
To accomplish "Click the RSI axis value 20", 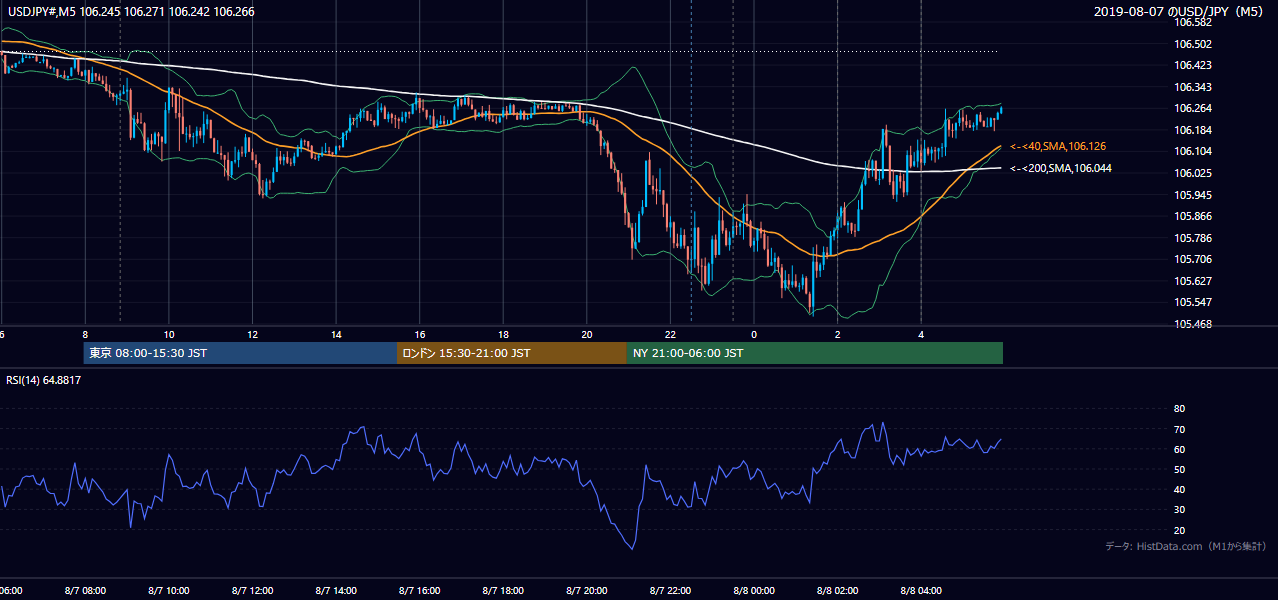I will (1179, 530).
